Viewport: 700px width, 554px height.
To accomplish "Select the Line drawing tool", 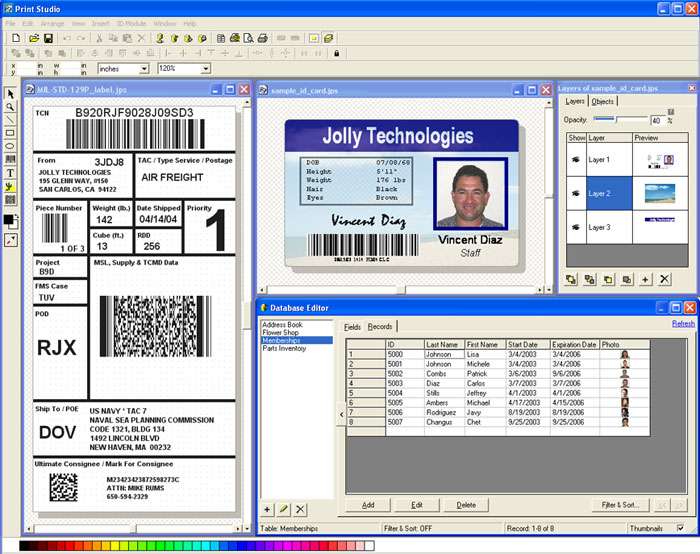I will pos(10,120).
